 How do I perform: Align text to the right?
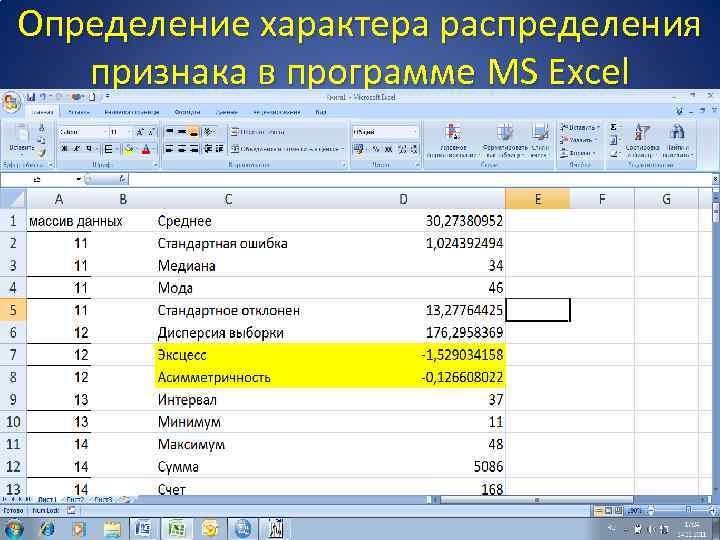[x=194, y=149]
